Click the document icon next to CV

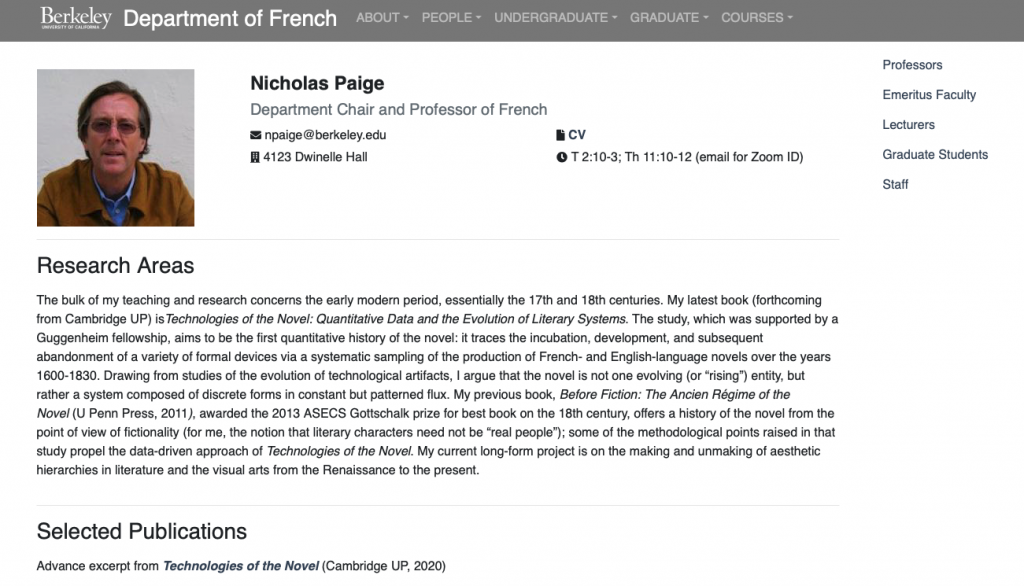(560, 135)
